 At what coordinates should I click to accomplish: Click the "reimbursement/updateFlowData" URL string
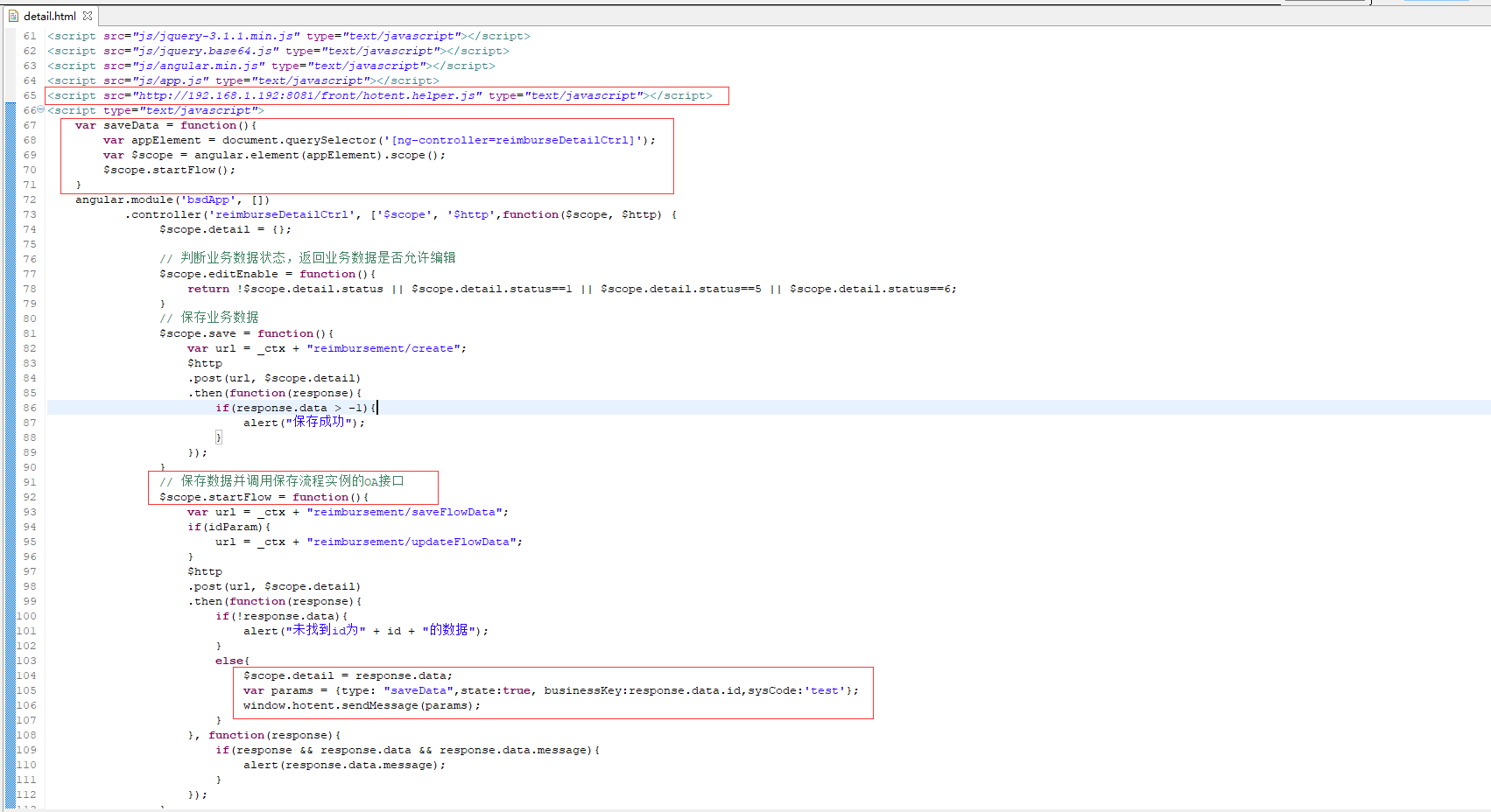[x=411, y=542]
